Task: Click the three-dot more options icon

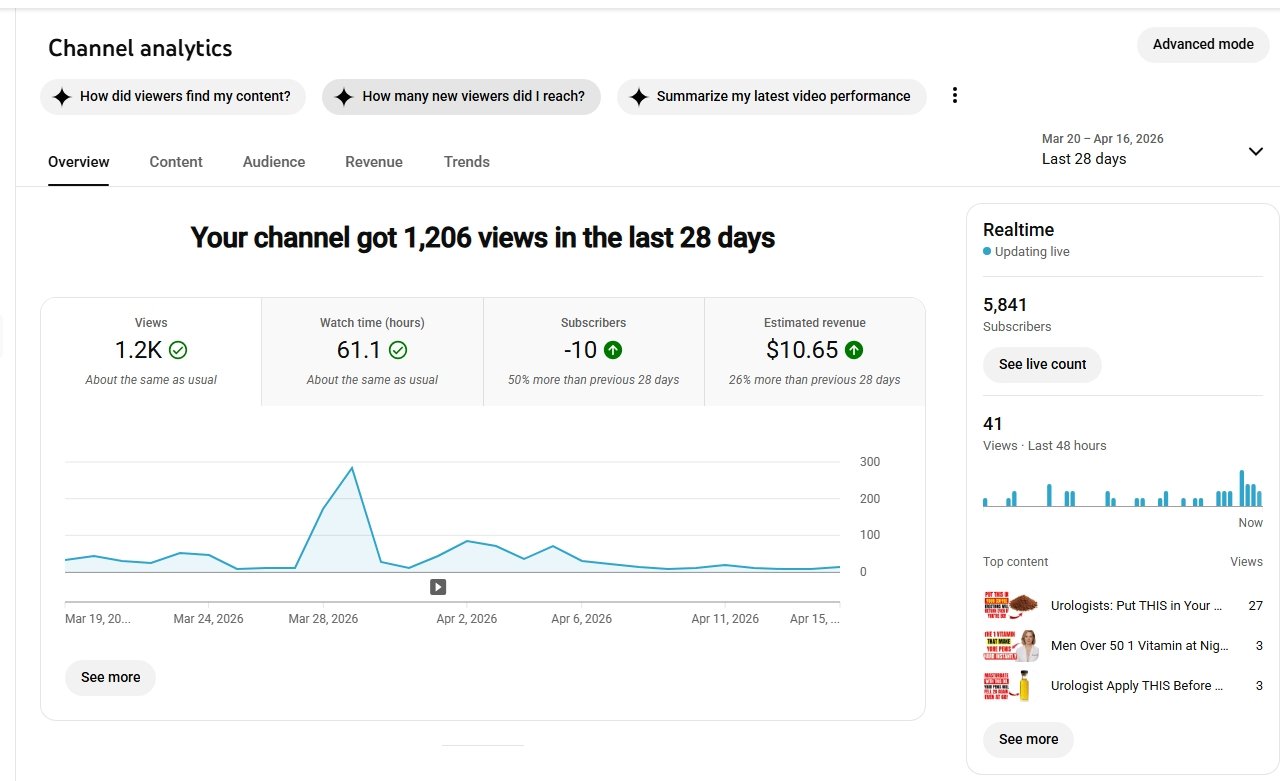Action: click(955, 96)
